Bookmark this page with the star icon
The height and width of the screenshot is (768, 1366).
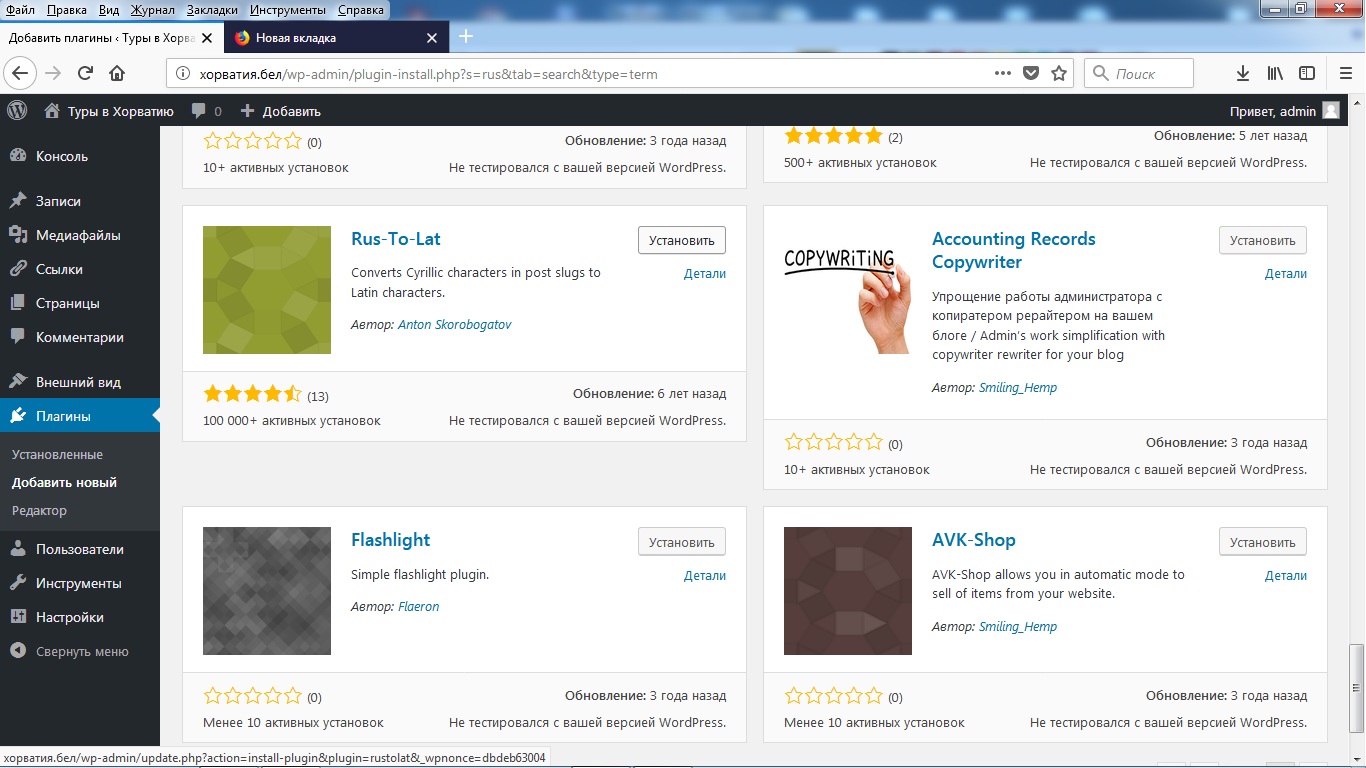(x=1059, y=73)
